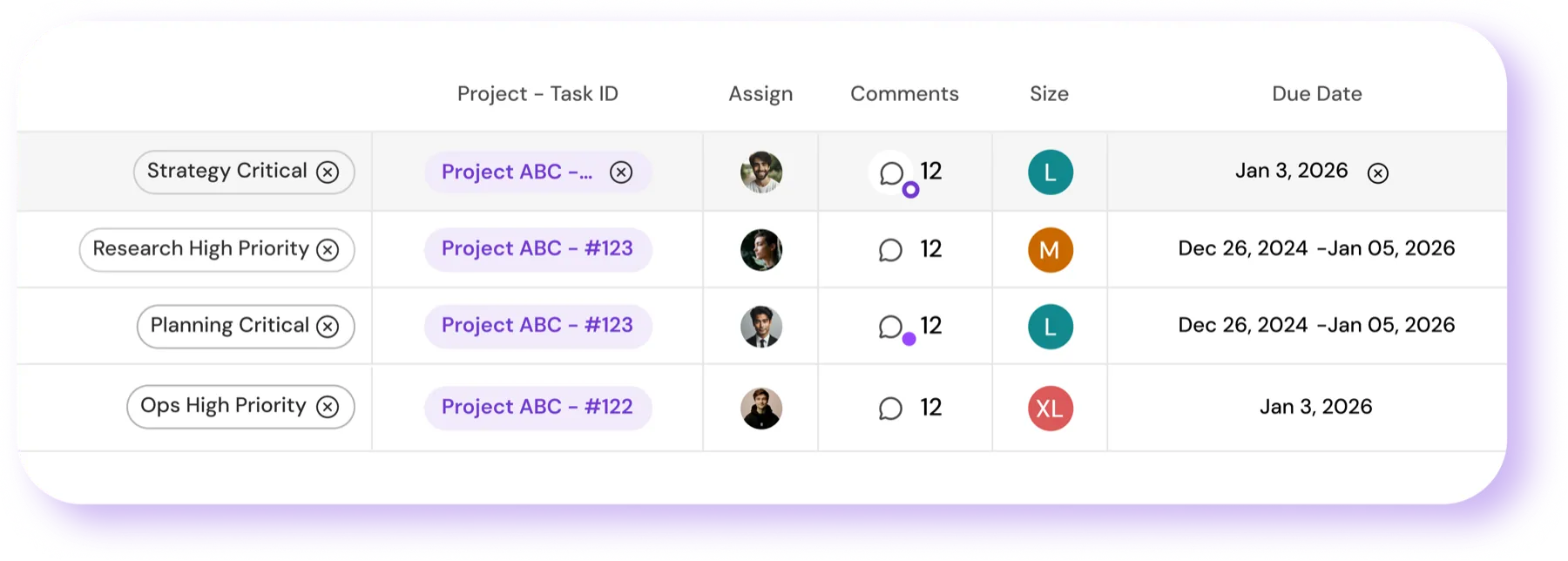Select the XL size badge in Ops row
The height and width of the screenshot is (561, 1568).
click(x=1051, y=408)
